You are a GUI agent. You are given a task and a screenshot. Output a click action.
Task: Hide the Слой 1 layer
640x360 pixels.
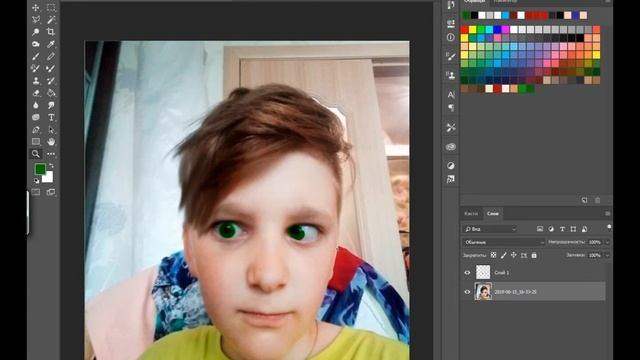[x=467, y=273]
